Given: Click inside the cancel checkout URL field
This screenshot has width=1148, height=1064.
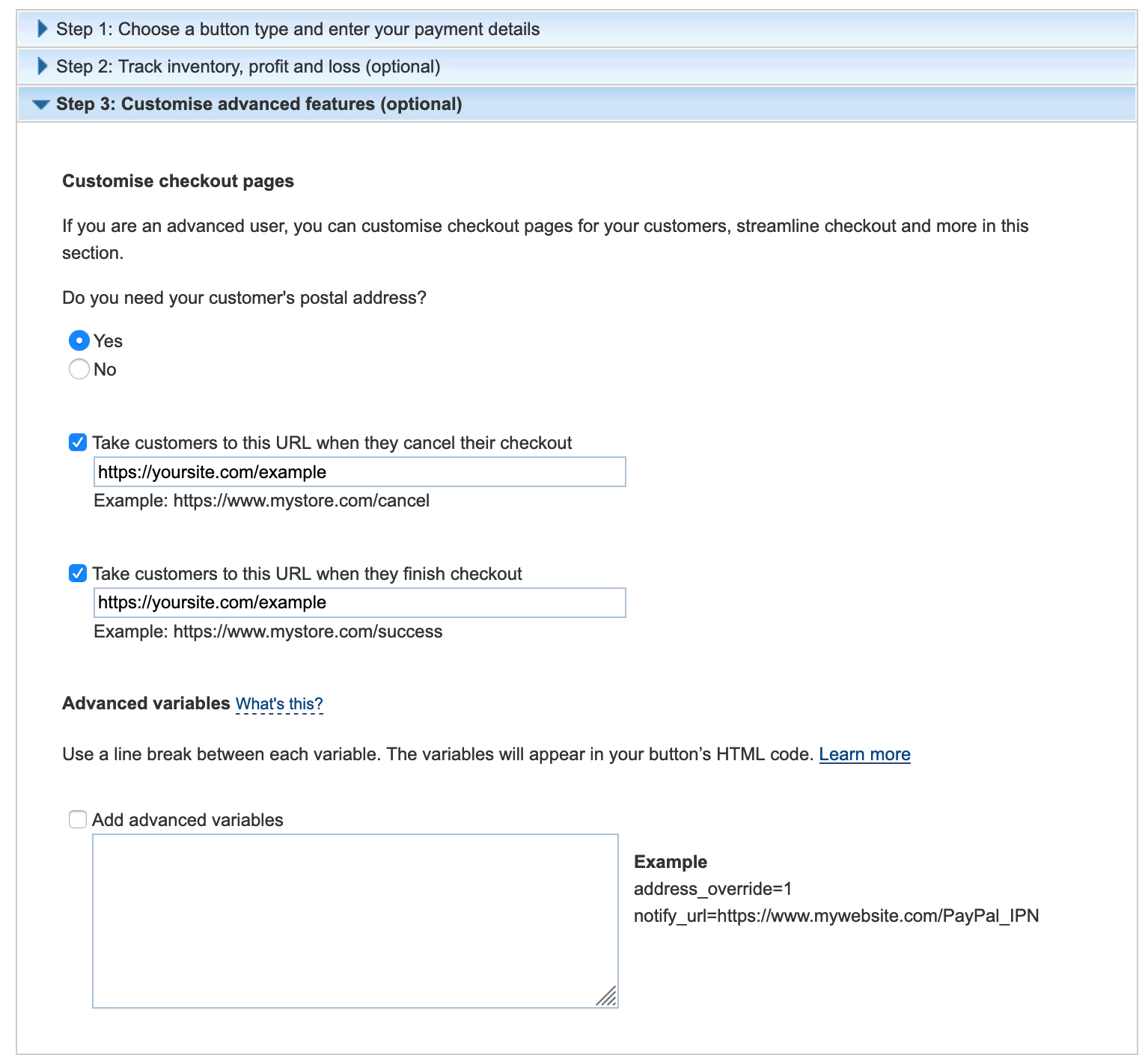Looking at the screenshot, I should coord(358,471).
